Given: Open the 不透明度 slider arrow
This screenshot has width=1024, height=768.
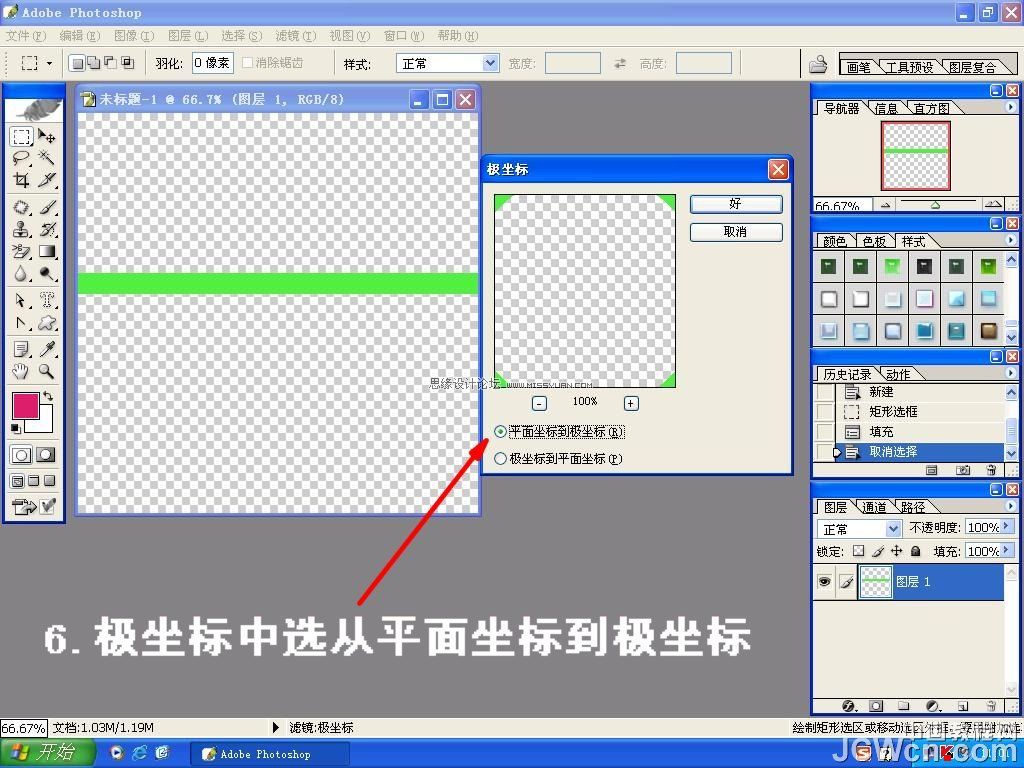Looking at the screenshot, I should 1007,526.
